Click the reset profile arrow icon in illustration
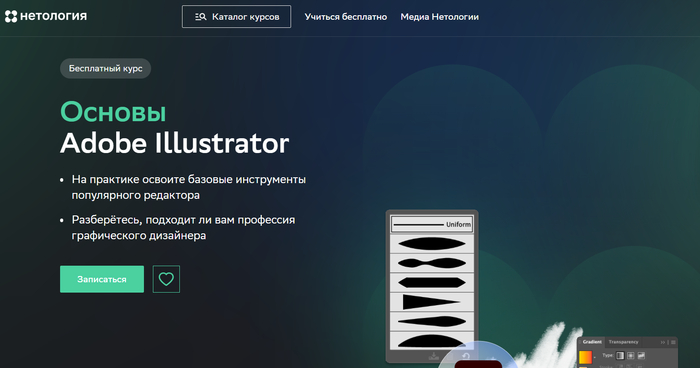Screen dimensions: 700x368 click(x=466, y=356)
